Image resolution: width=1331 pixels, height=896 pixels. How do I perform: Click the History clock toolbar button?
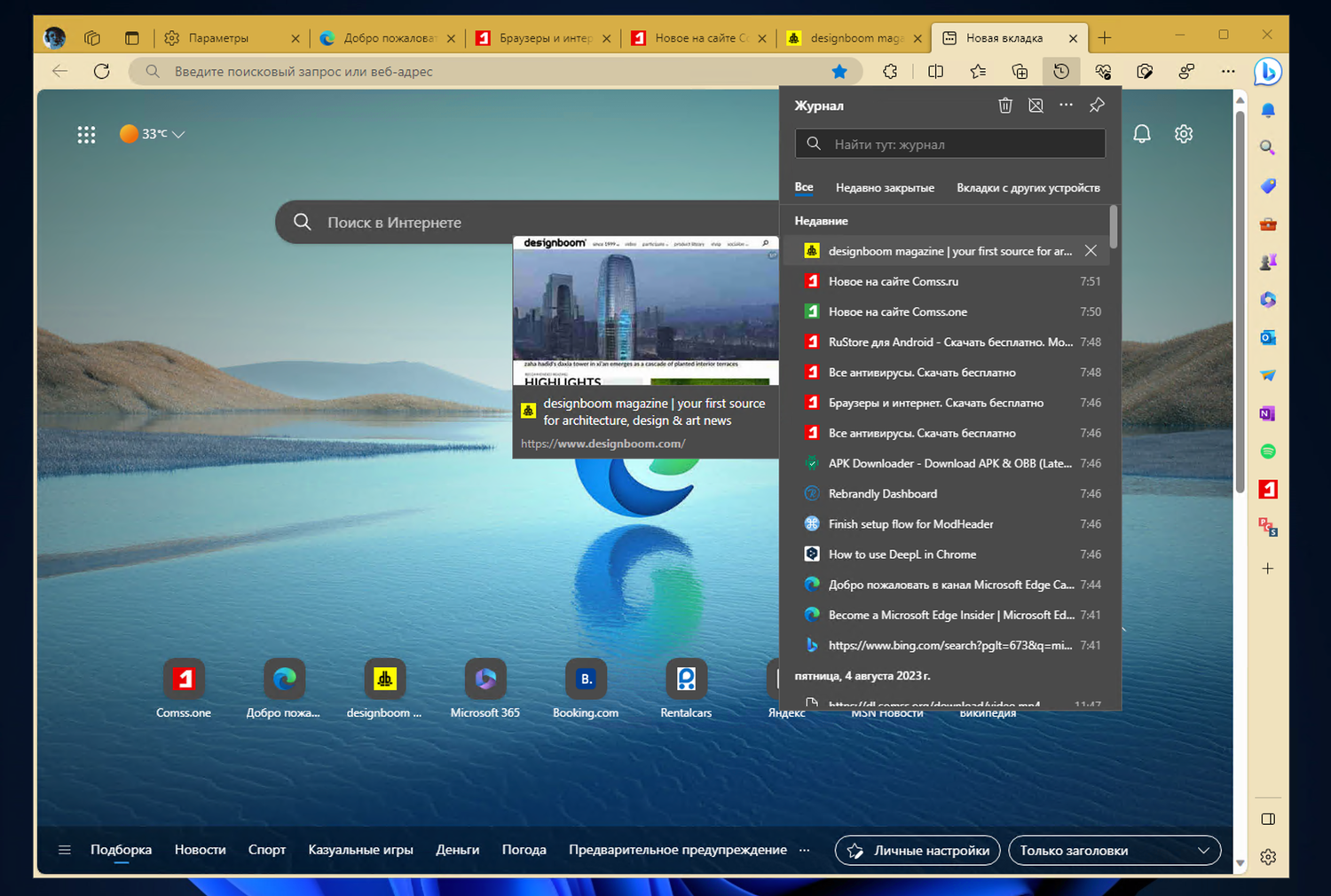(1061, 72)
